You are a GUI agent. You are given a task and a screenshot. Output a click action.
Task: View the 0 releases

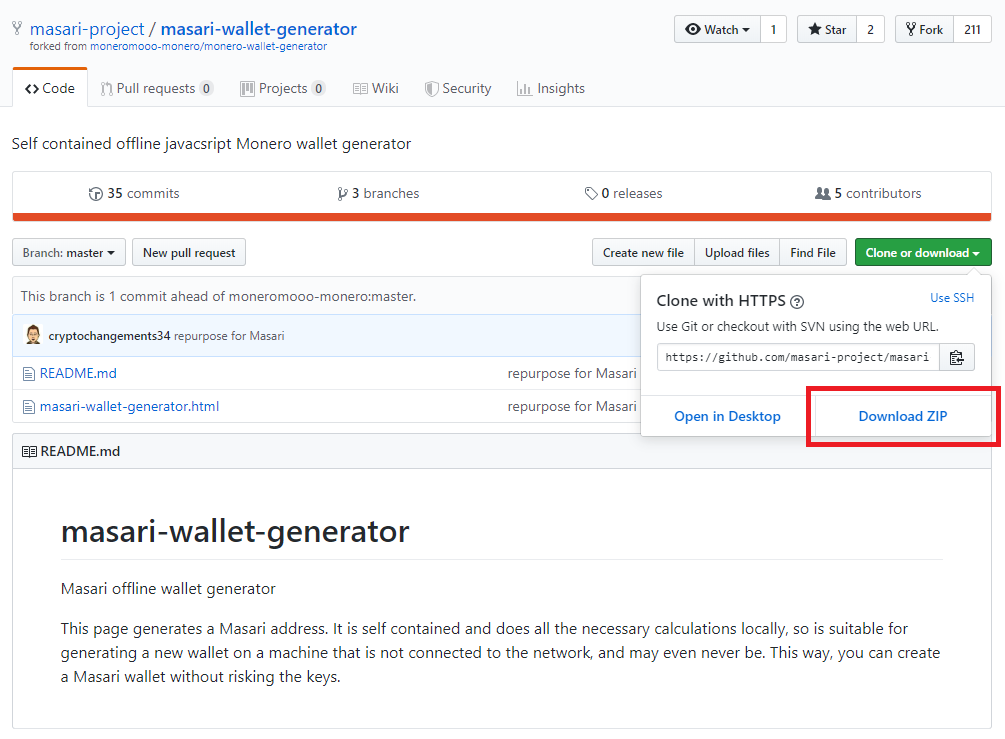[623, 194]
